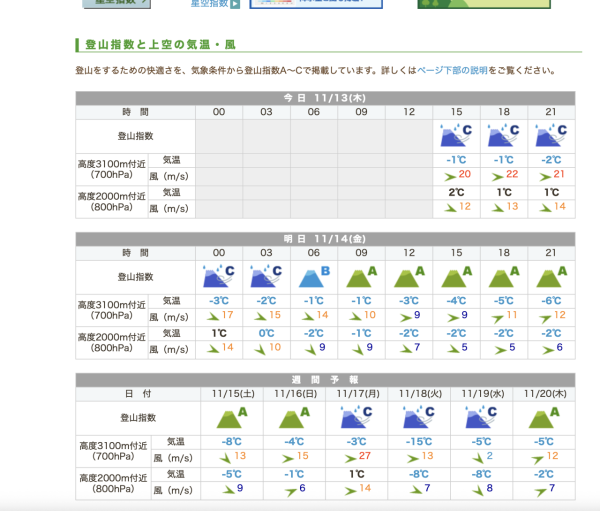
Task: Click tomorrow's 03:00 climbing index C icon
Action: (266, 276)
